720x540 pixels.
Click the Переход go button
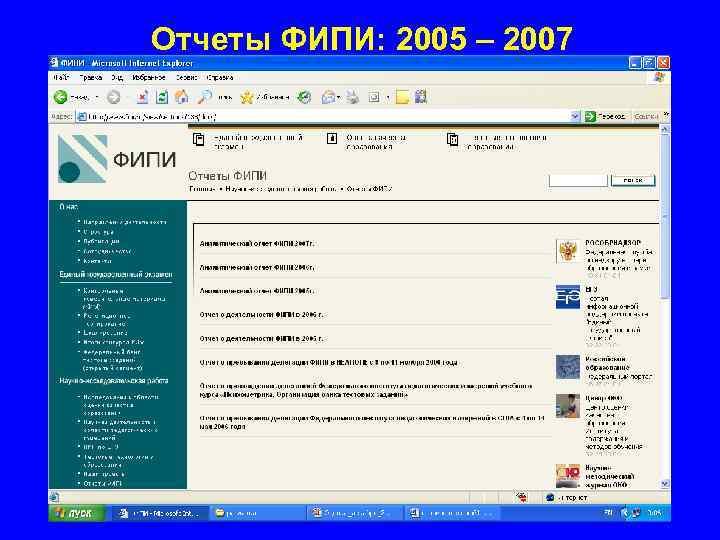point(606,117)
